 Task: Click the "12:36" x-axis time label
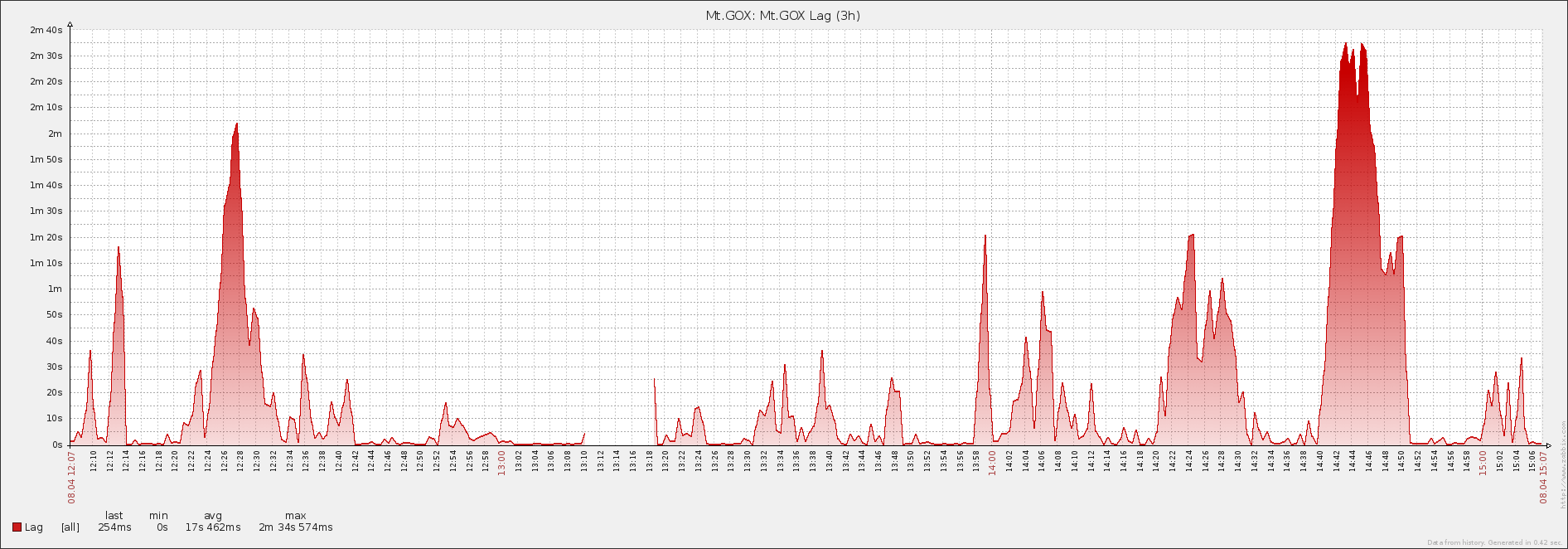[306, 460]
